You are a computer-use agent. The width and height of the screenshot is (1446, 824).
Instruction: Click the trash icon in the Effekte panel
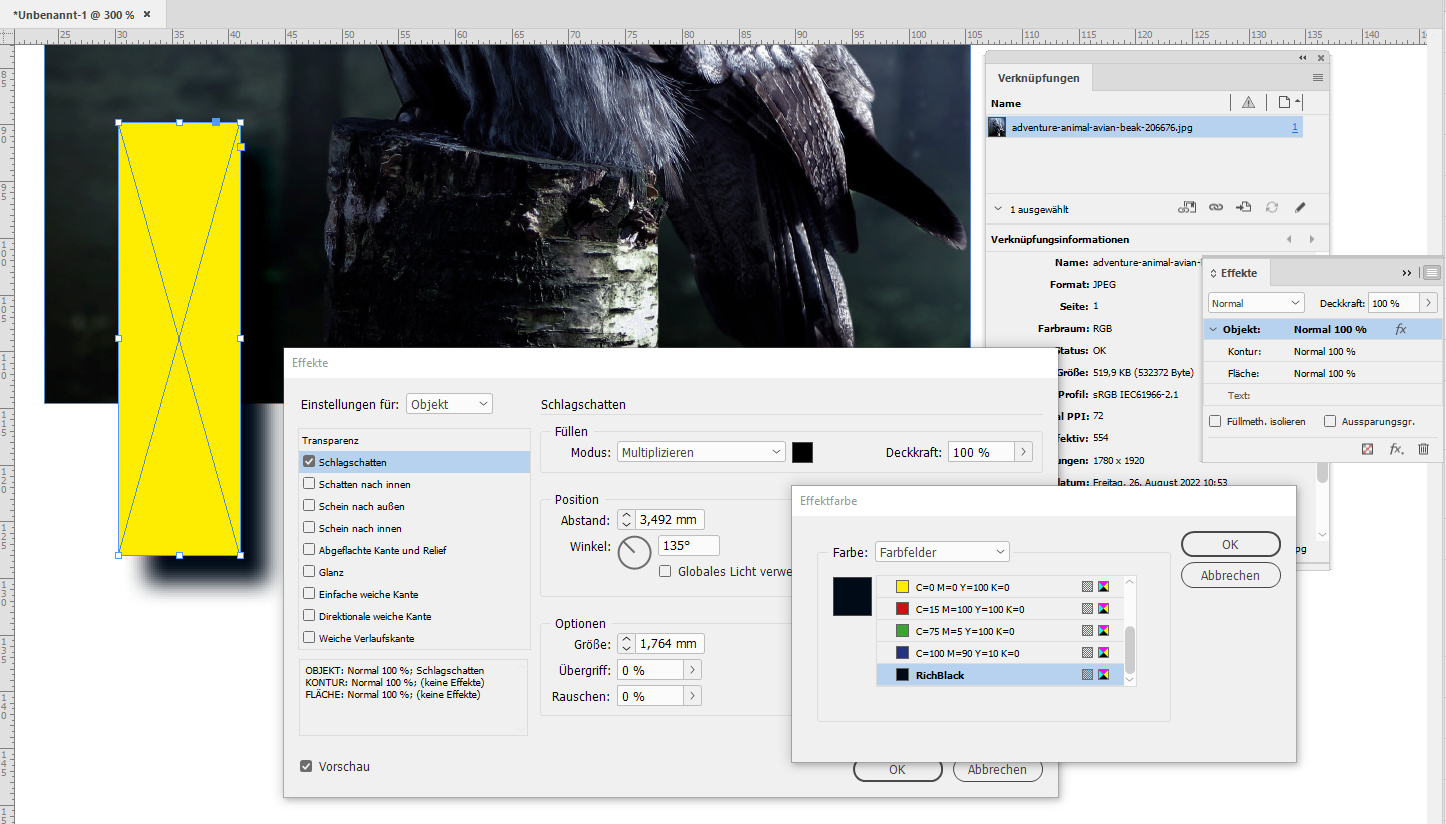coord(1423,449)
